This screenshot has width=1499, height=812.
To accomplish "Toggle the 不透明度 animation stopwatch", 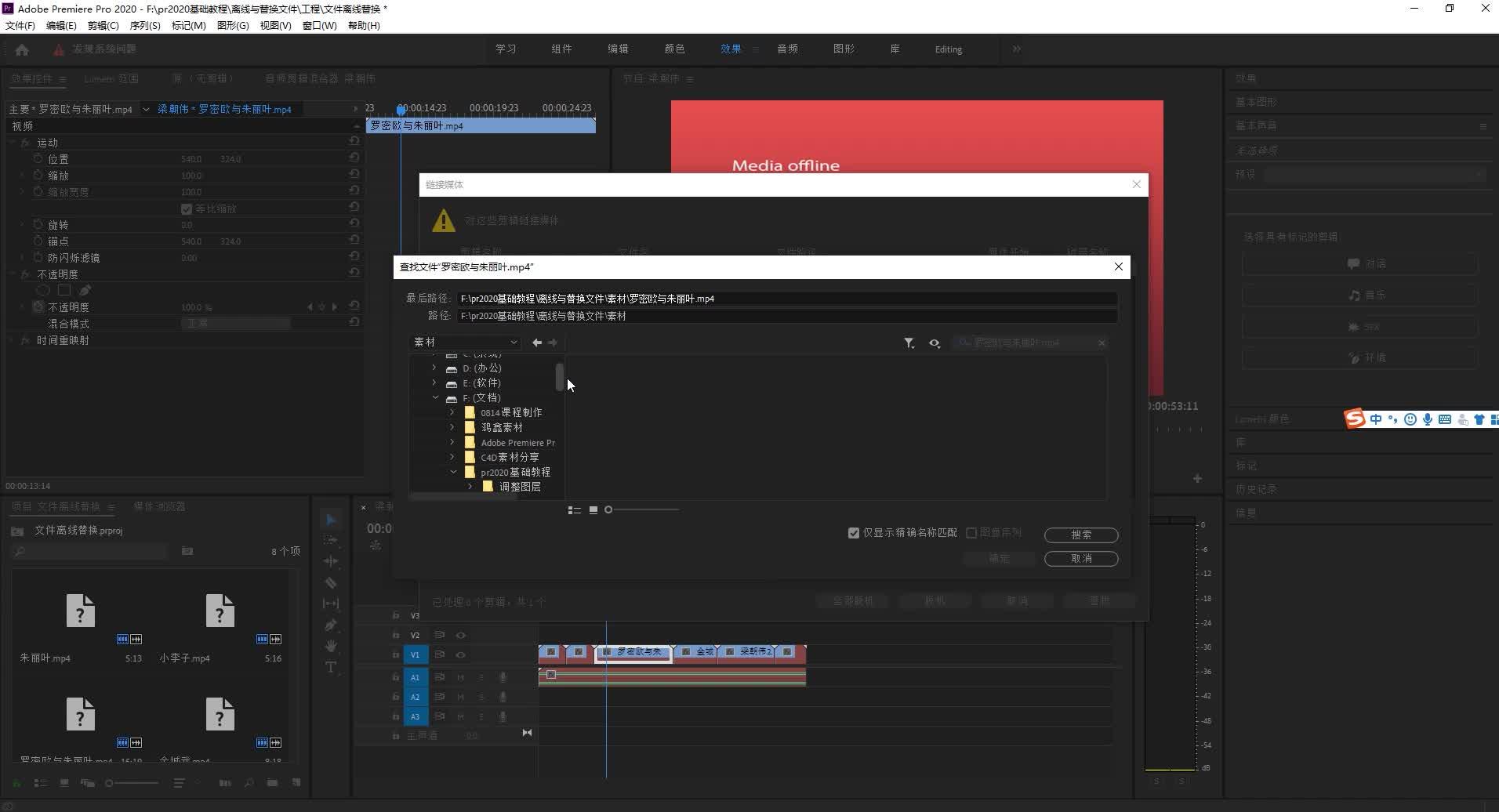I will 38,306.
